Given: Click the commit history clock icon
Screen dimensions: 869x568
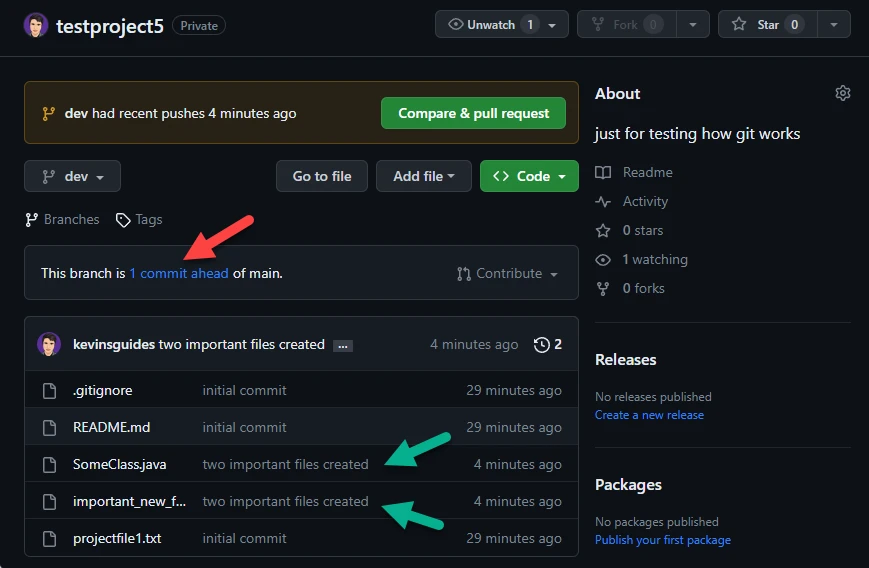Looking at the screenshot, I should click(542, 344).
